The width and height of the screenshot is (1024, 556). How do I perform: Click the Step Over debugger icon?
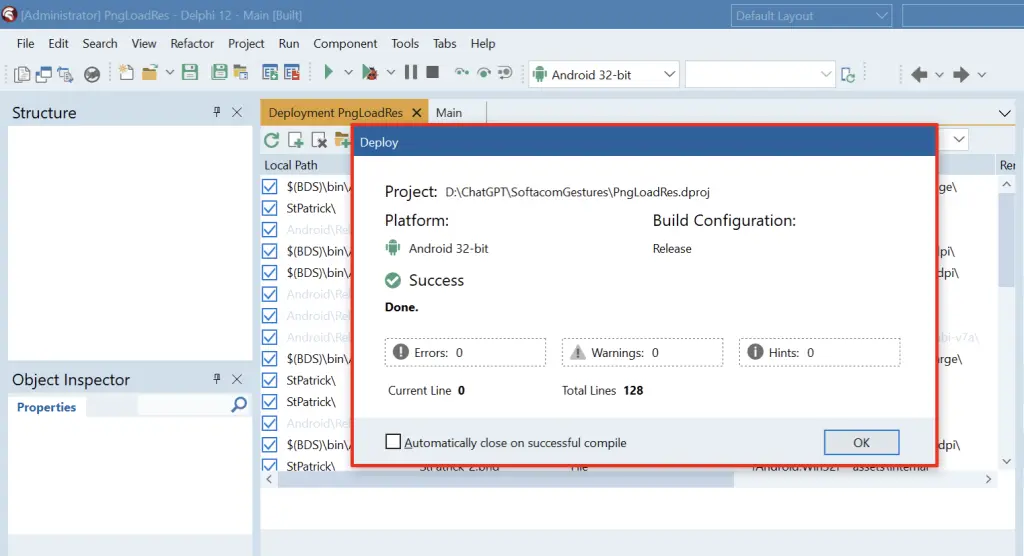(x=483, y=73)
